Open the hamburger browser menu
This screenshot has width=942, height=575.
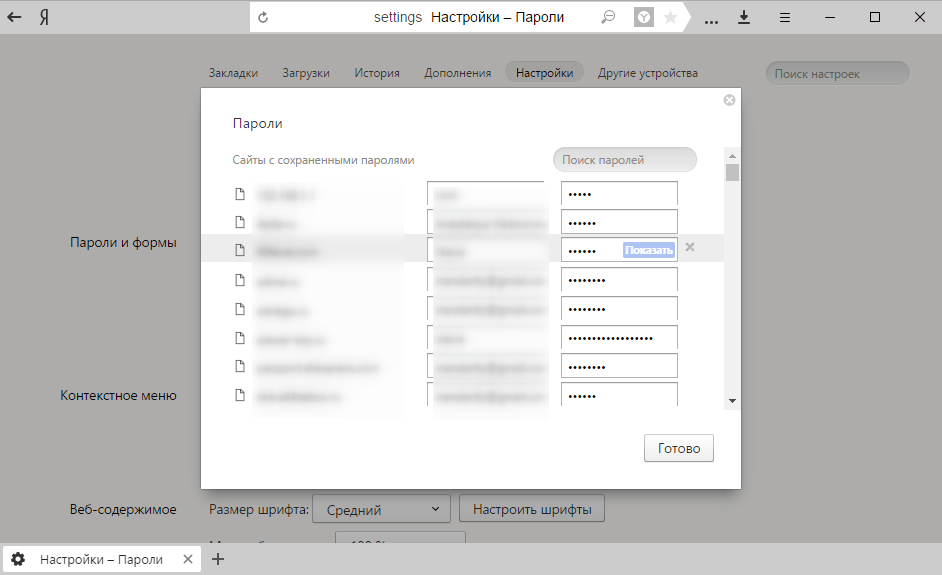[785, 17]
